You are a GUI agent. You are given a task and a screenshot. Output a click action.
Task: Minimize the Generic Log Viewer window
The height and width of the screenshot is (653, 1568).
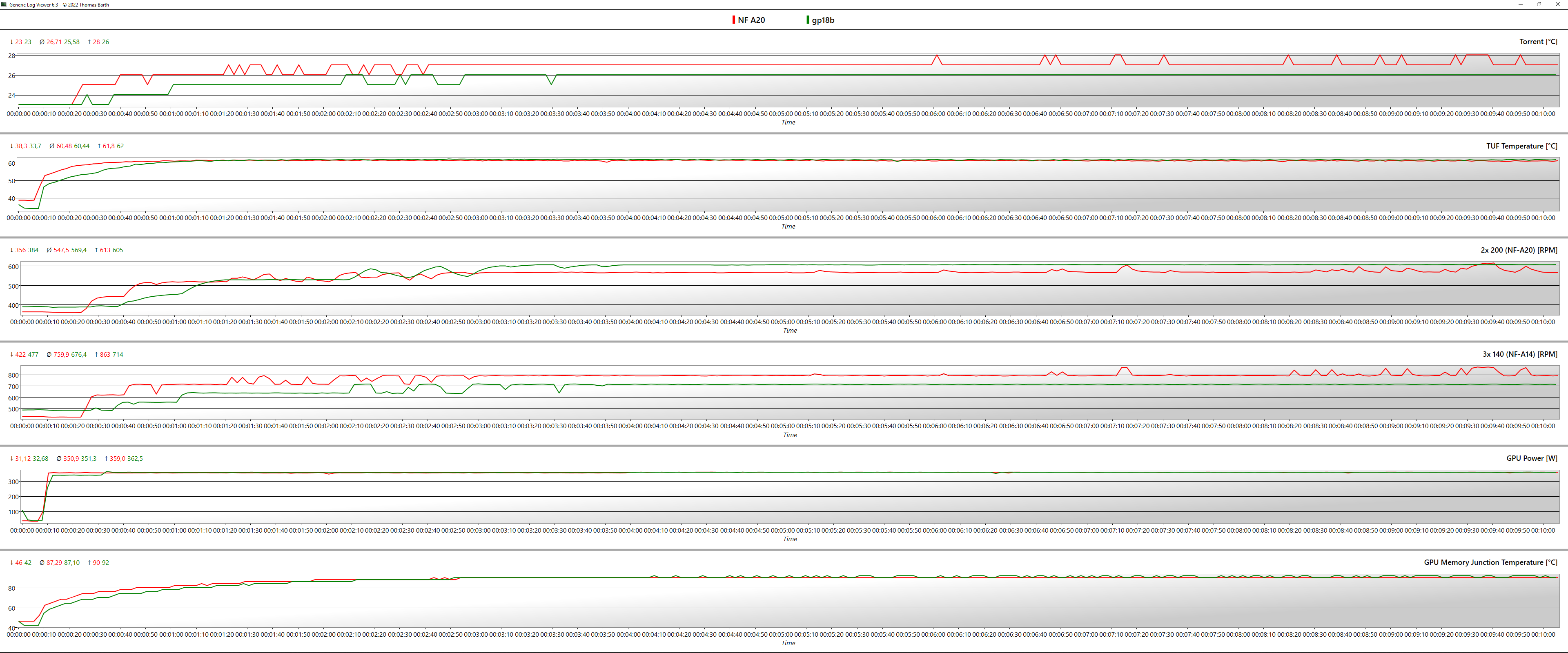point(1520,4)
